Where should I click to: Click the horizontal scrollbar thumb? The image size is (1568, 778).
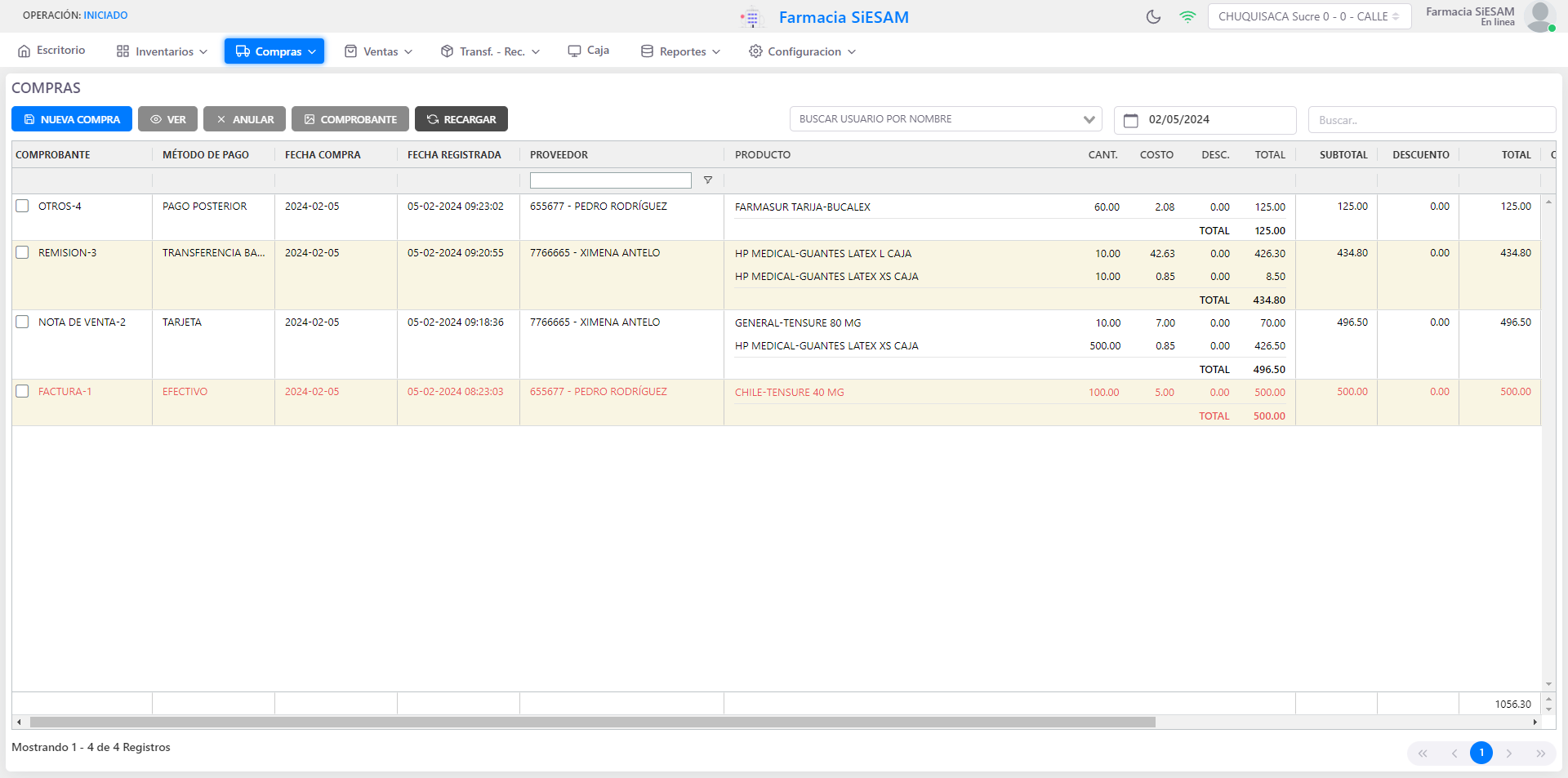(x=593, y=722)
